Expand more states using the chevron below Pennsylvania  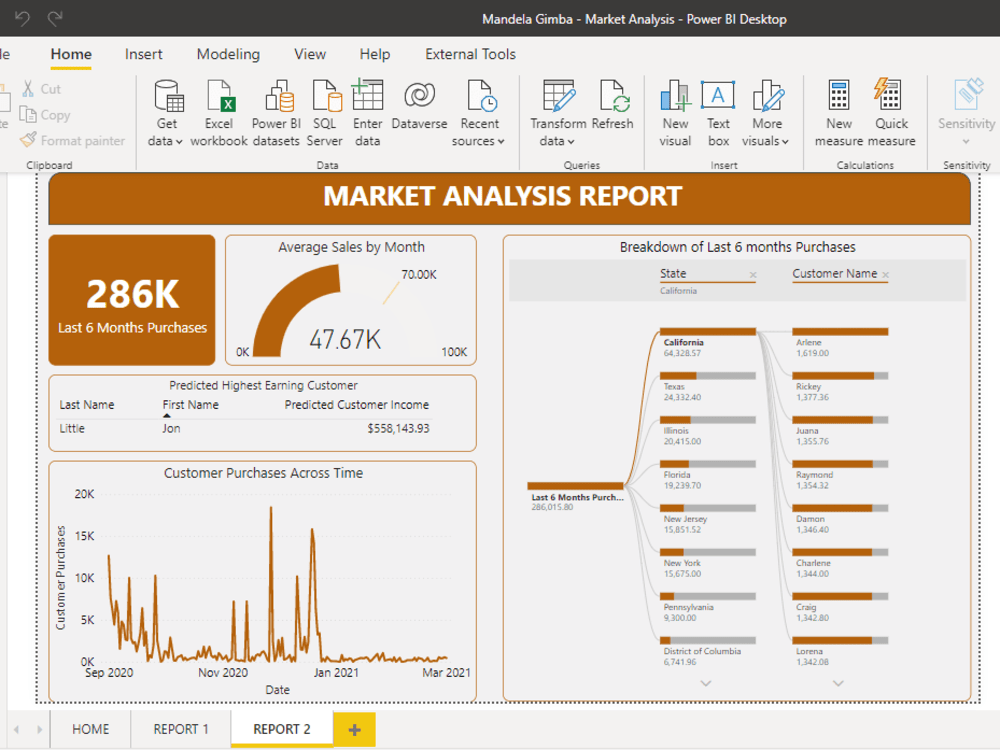(706, 682)
